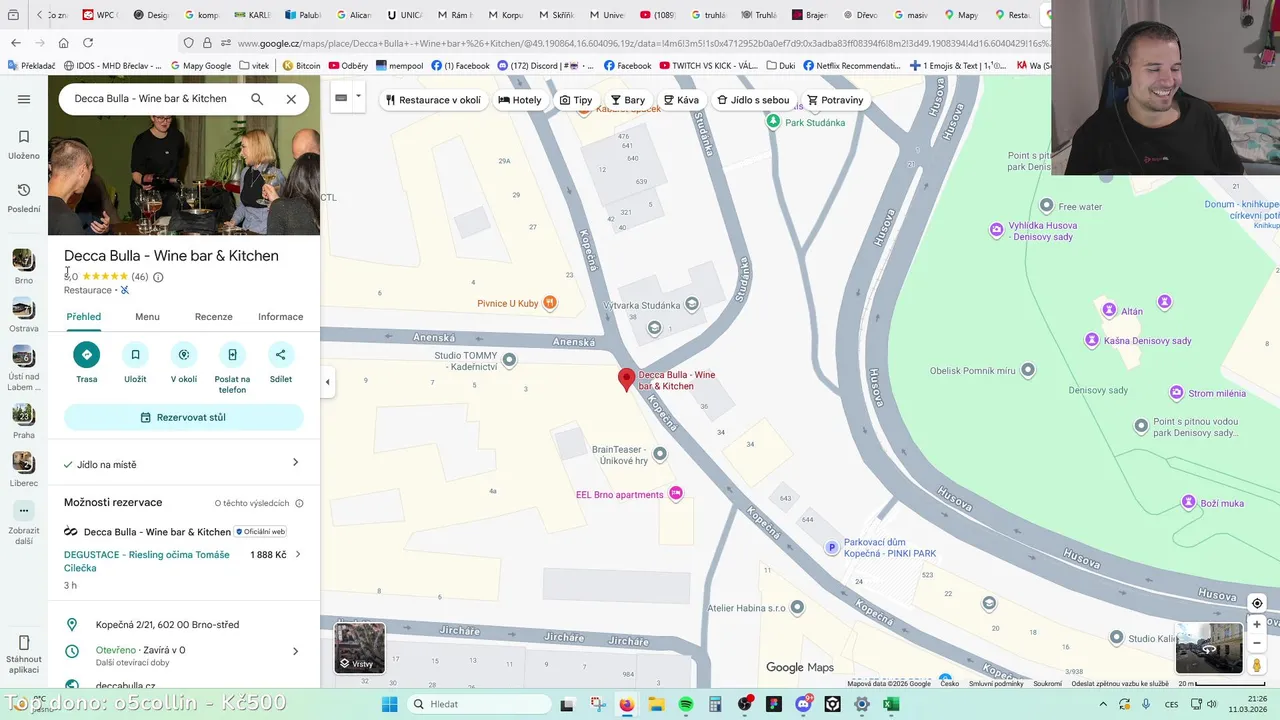Filter by Káva chip
Image resolution: width=1280 pixels, height=720 pixels.
point(681,100)
